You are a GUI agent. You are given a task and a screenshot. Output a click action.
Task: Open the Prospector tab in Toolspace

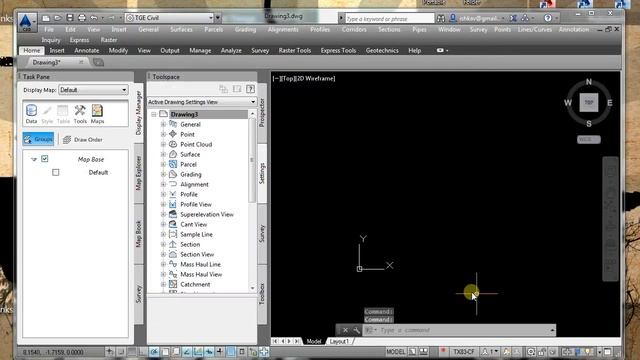pyautogui.click(x=262, y=113)
